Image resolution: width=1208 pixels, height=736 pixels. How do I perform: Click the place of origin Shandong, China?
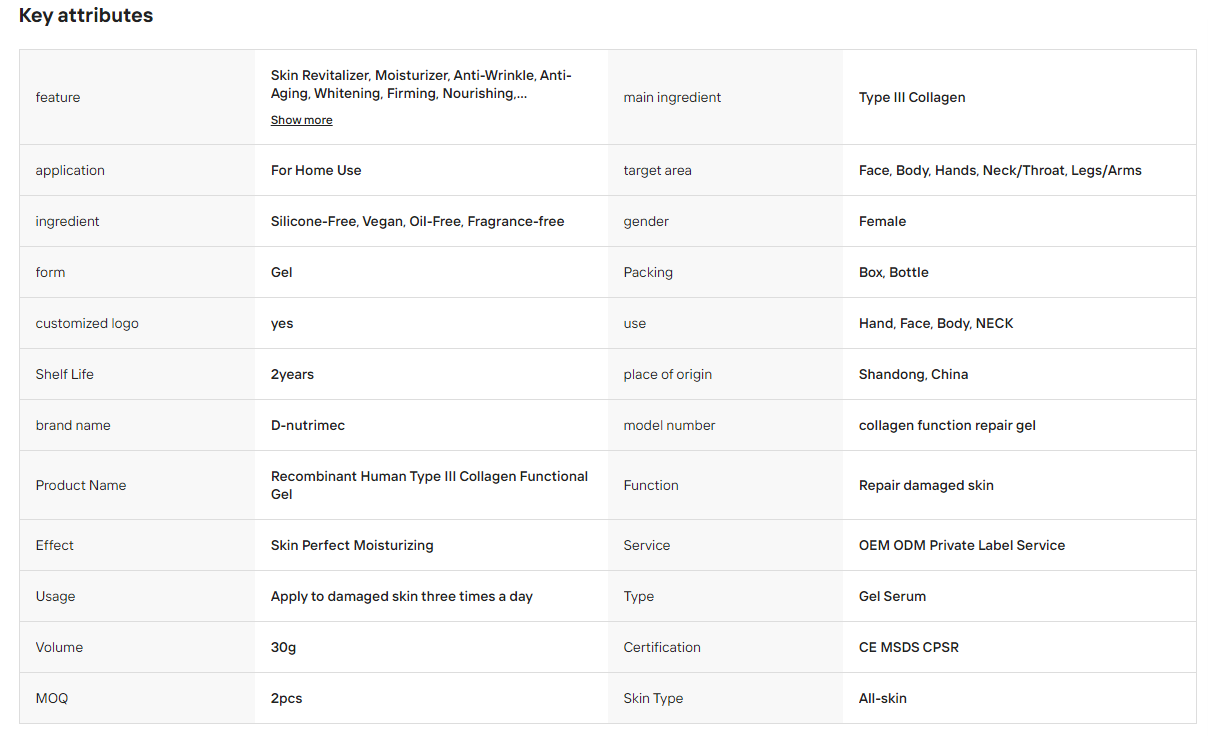tap(913, 374)
